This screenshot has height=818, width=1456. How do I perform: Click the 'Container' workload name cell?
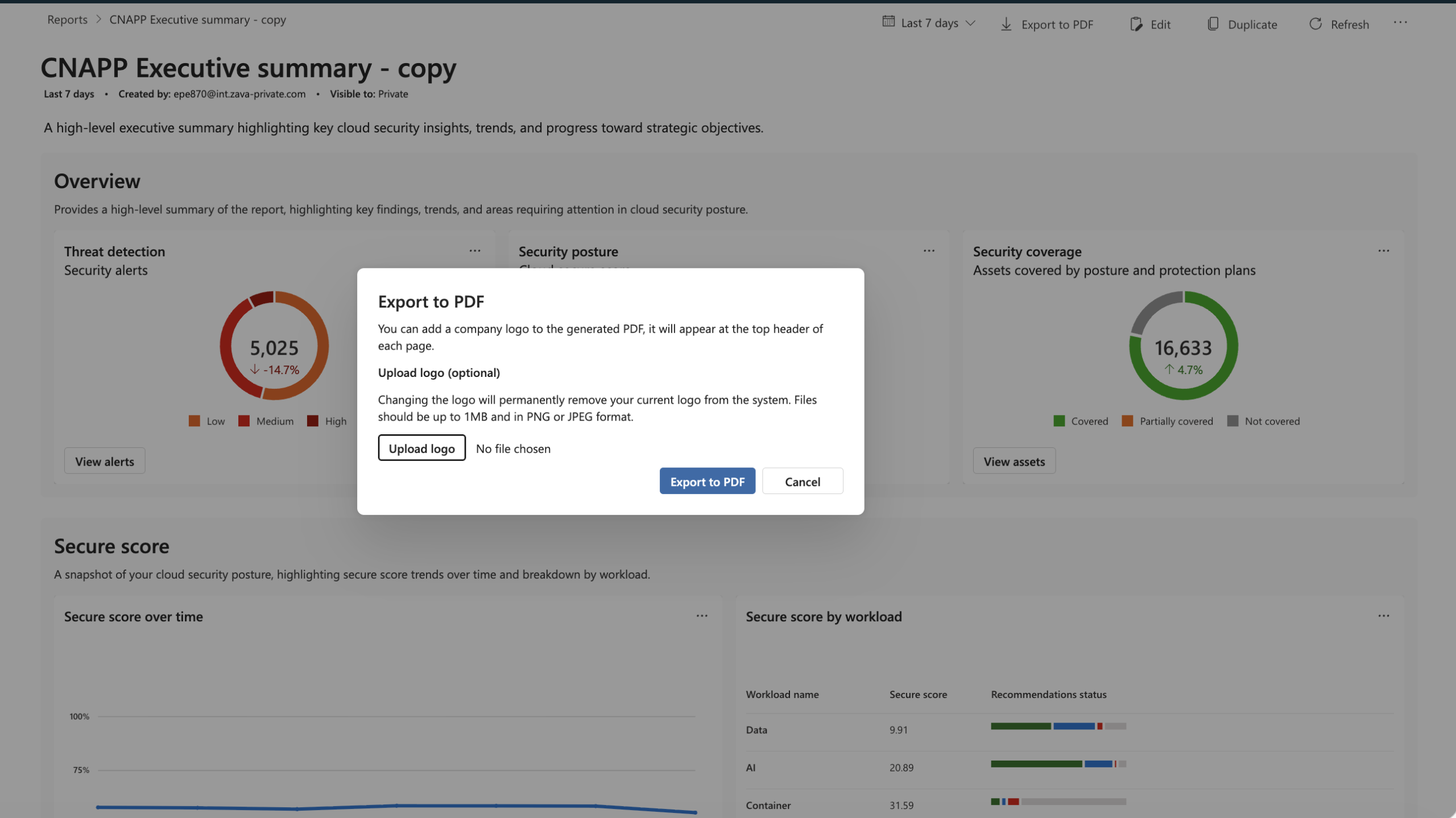(x=768, y=805)
